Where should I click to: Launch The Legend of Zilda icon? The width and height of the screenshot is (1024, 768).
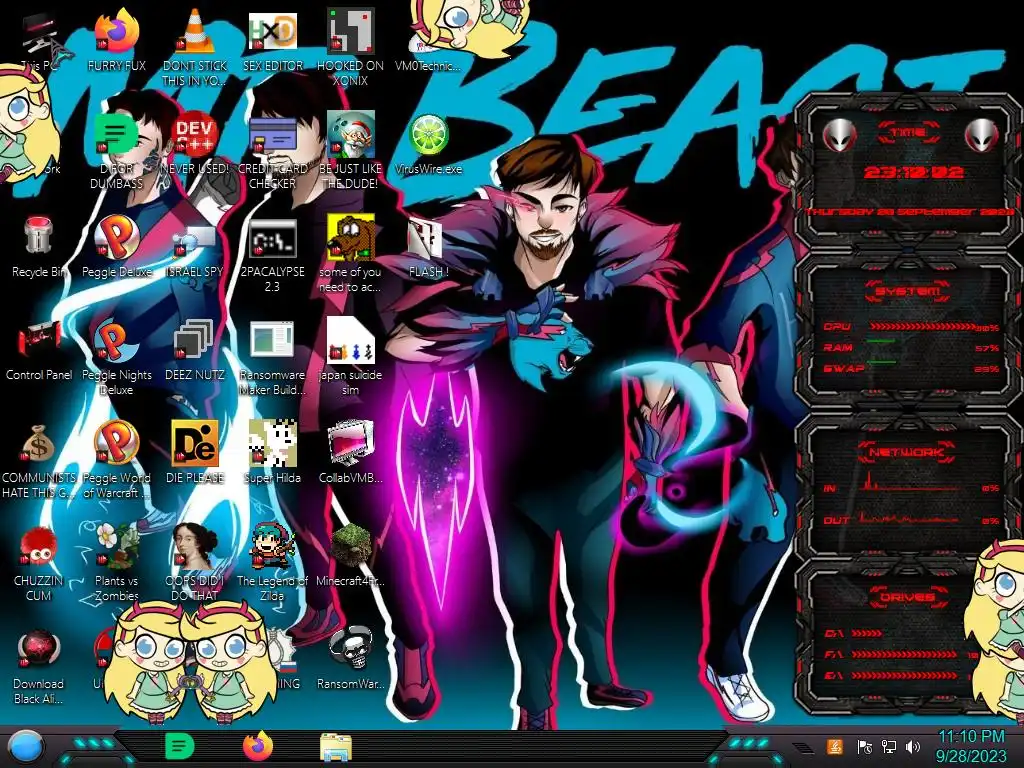tap(272, 546)
